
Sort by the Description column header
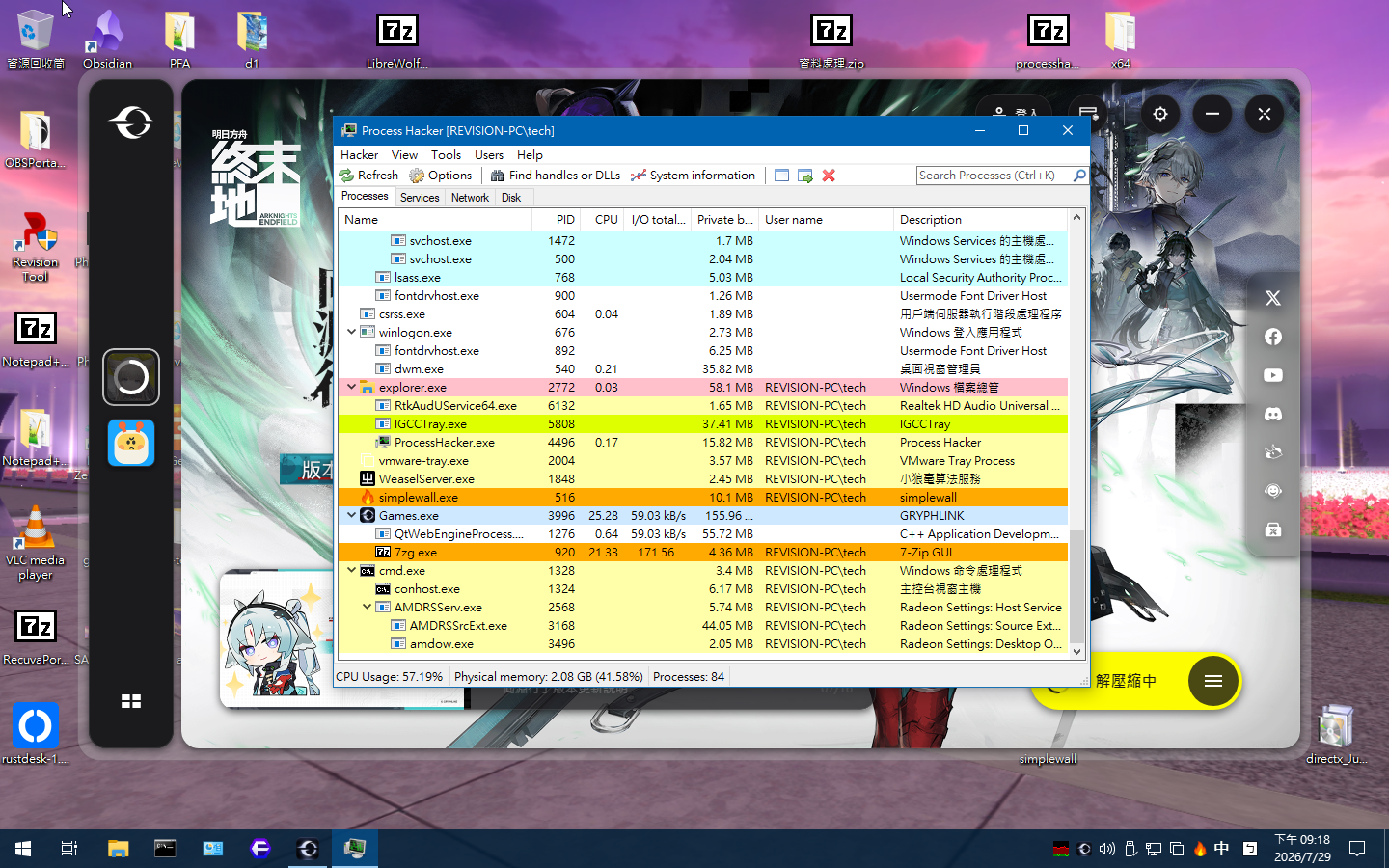point(980,220)
